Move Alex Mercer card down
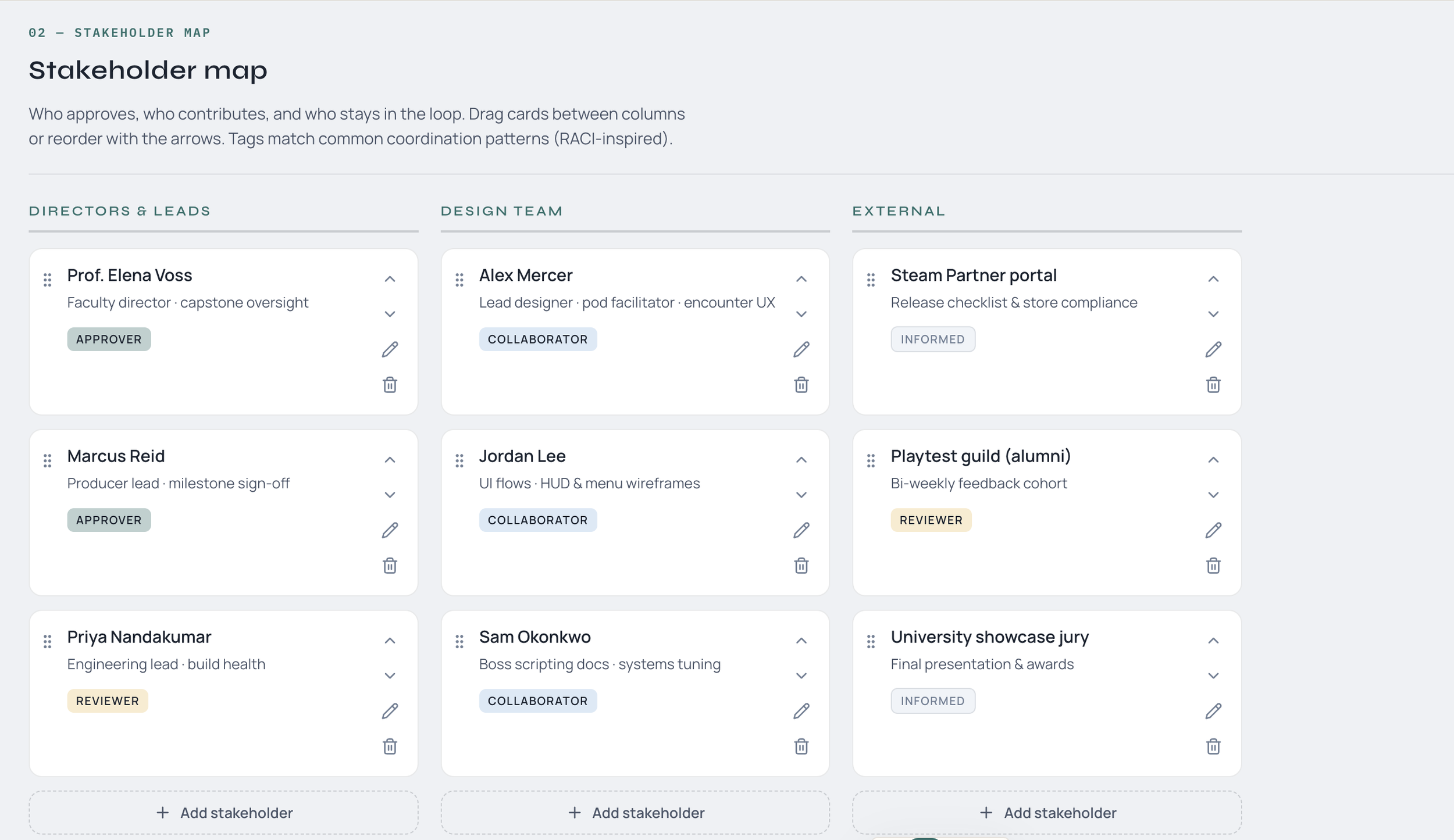This screenshot has width=1454, height=840. pyautogui.click(x=801, y=314)
